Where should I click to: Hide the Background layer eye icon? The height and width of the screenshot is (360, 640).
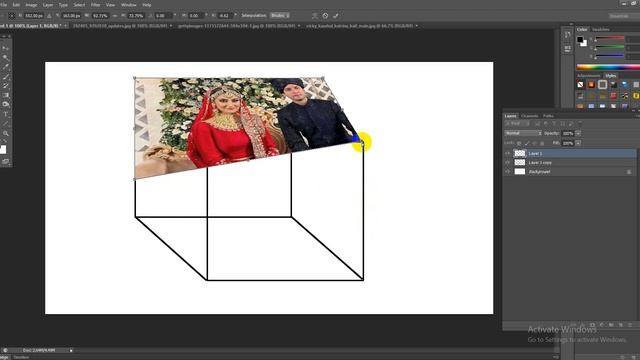point(508,172)
